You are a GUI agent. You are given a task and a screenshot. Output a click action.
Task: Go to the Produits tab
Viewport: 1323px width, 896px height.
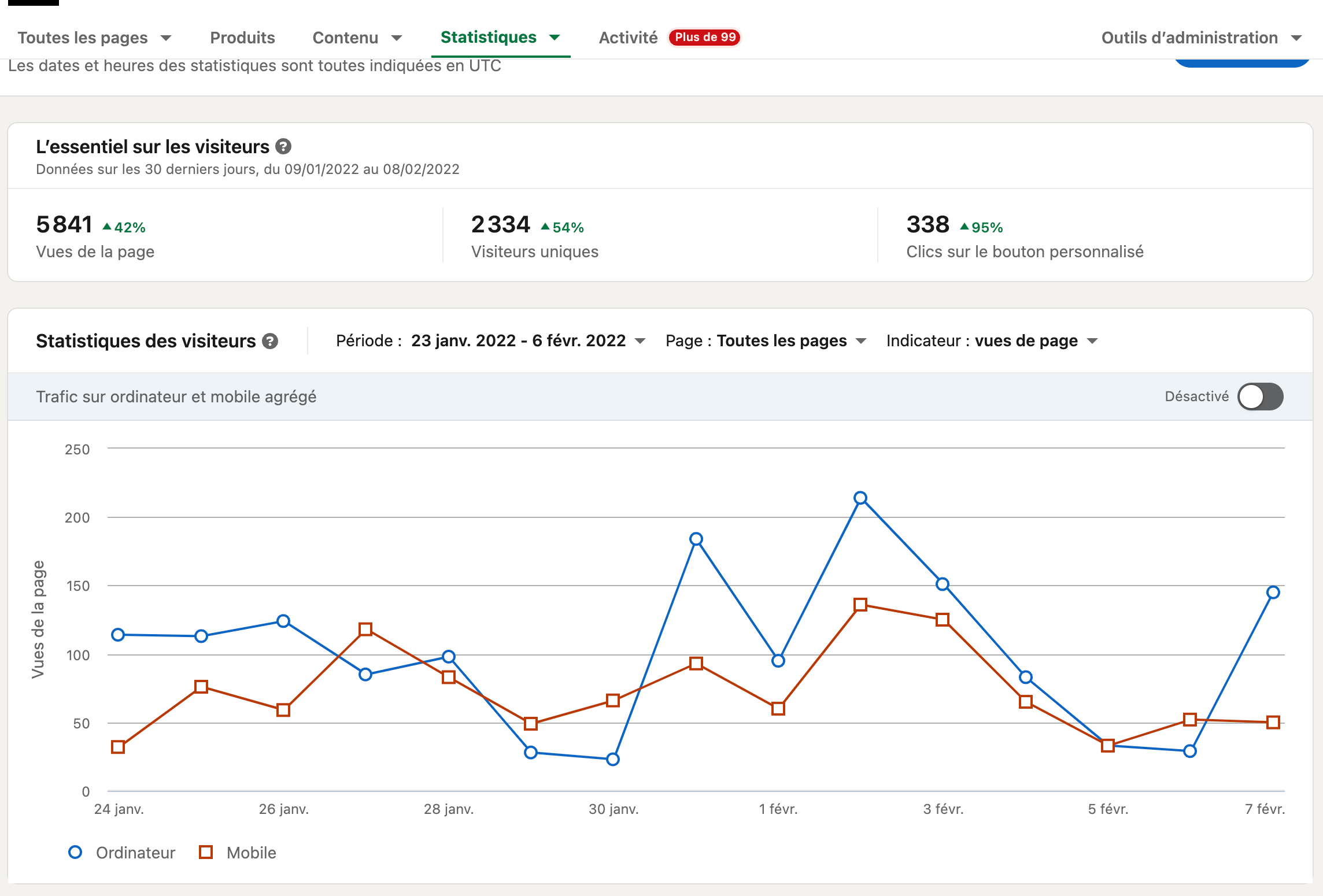tap(242, 38)
